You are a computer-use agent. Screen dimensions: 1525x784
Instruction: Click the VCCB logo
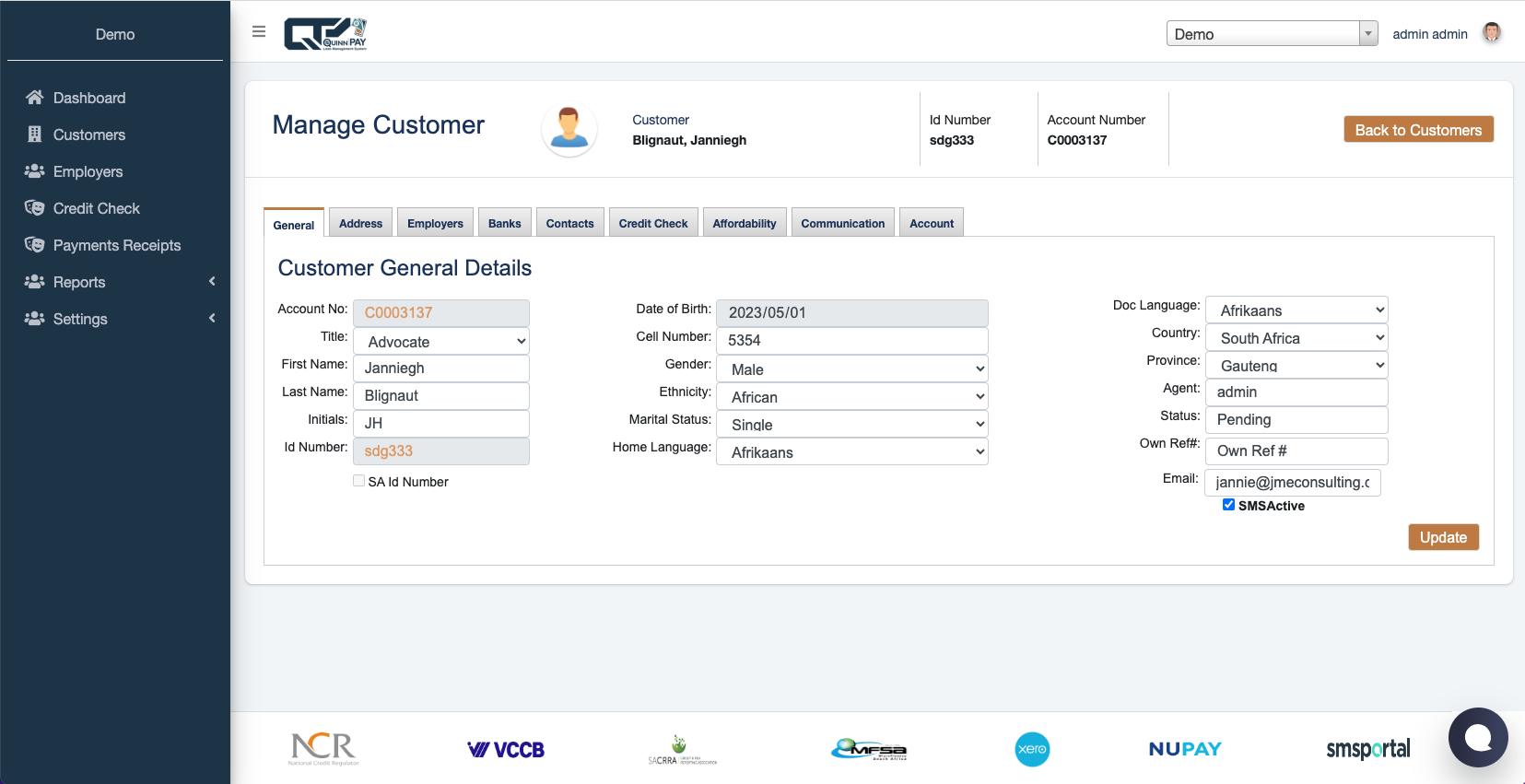pyautogui.click(x=506, y=750)
